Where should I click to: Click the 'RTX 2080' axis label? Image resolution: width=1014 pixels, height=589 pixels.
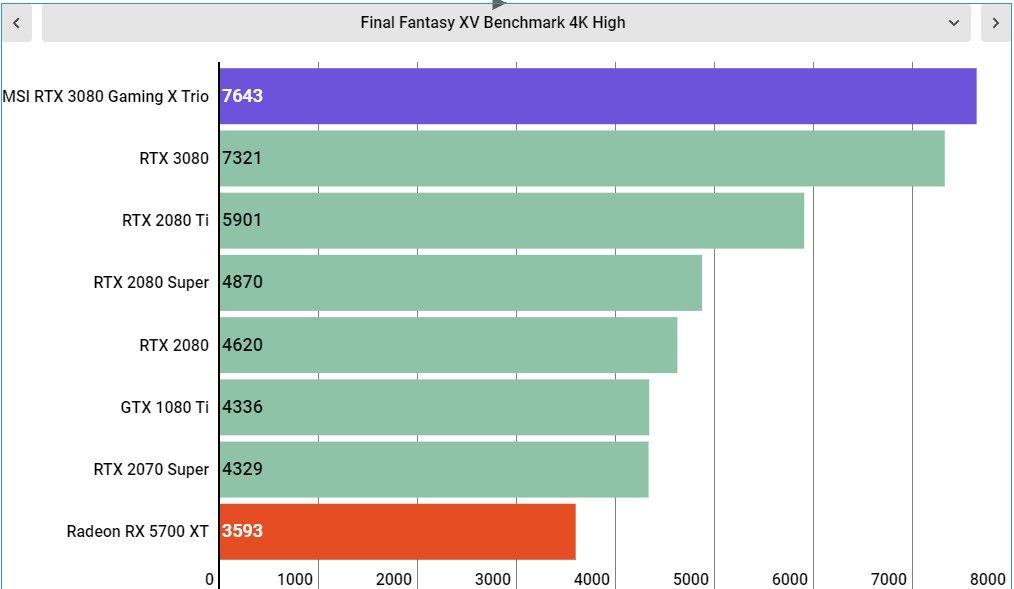click(x=174, y=345)
